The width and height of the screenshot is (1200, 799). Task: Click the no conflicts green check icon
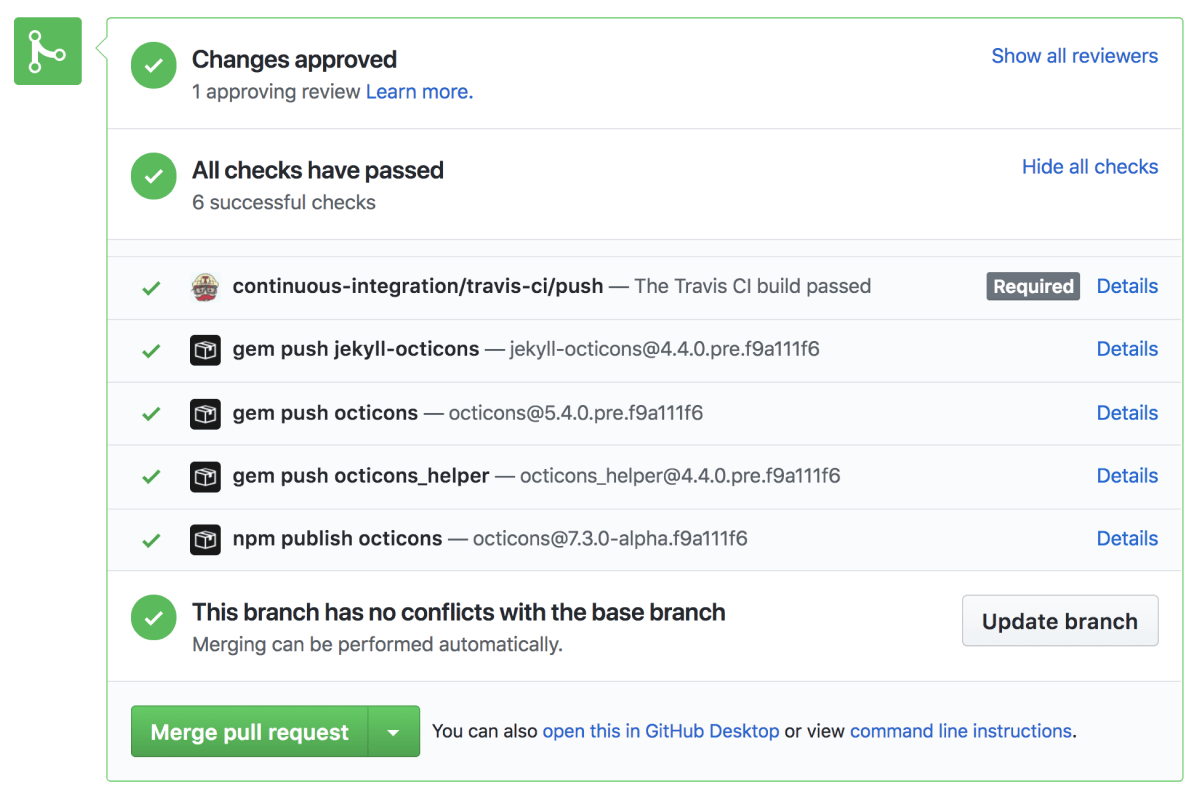coord(153,619)
